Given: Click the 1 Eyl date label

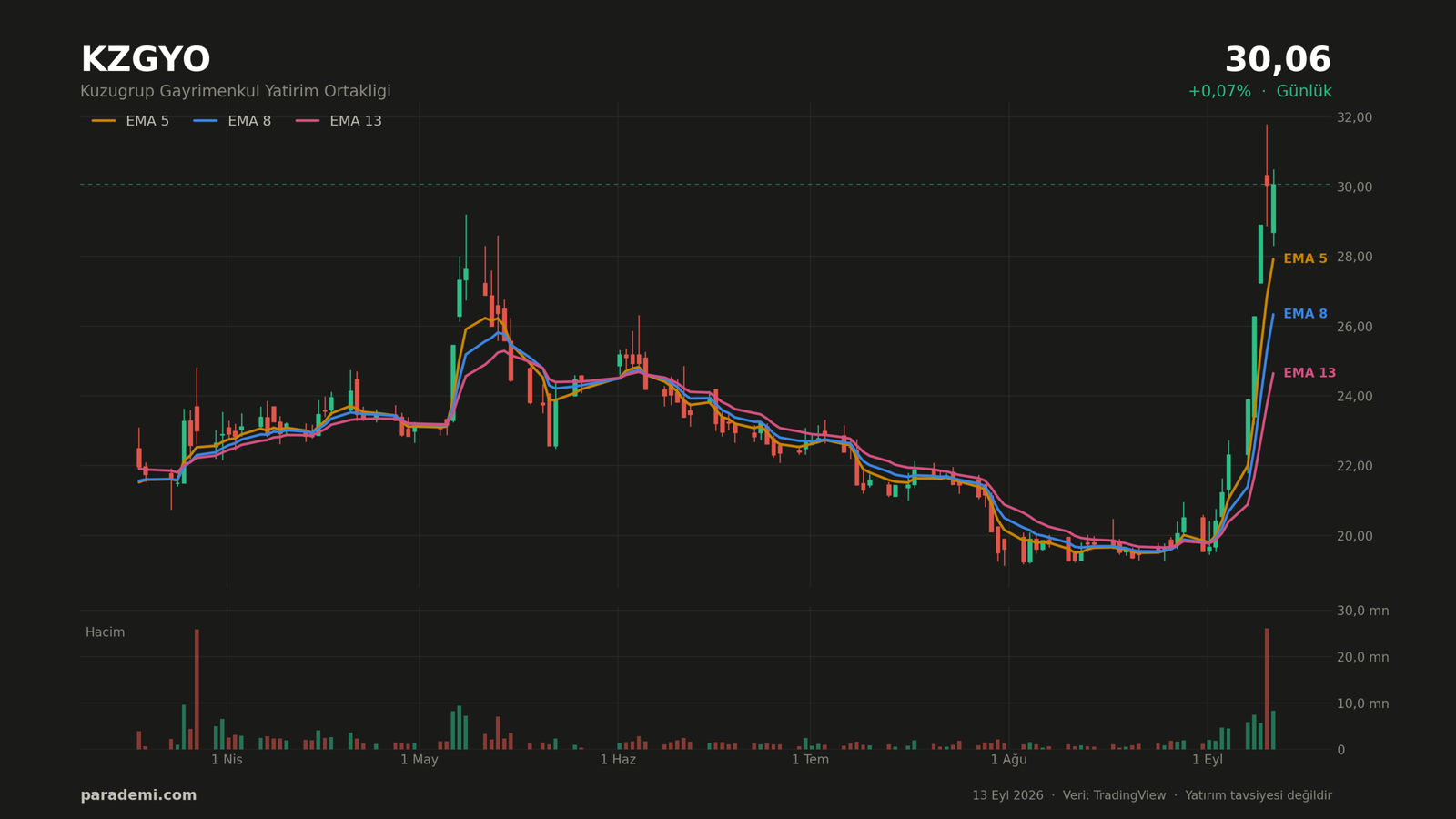Looking at the screenshot, I should click(1208, 760).
